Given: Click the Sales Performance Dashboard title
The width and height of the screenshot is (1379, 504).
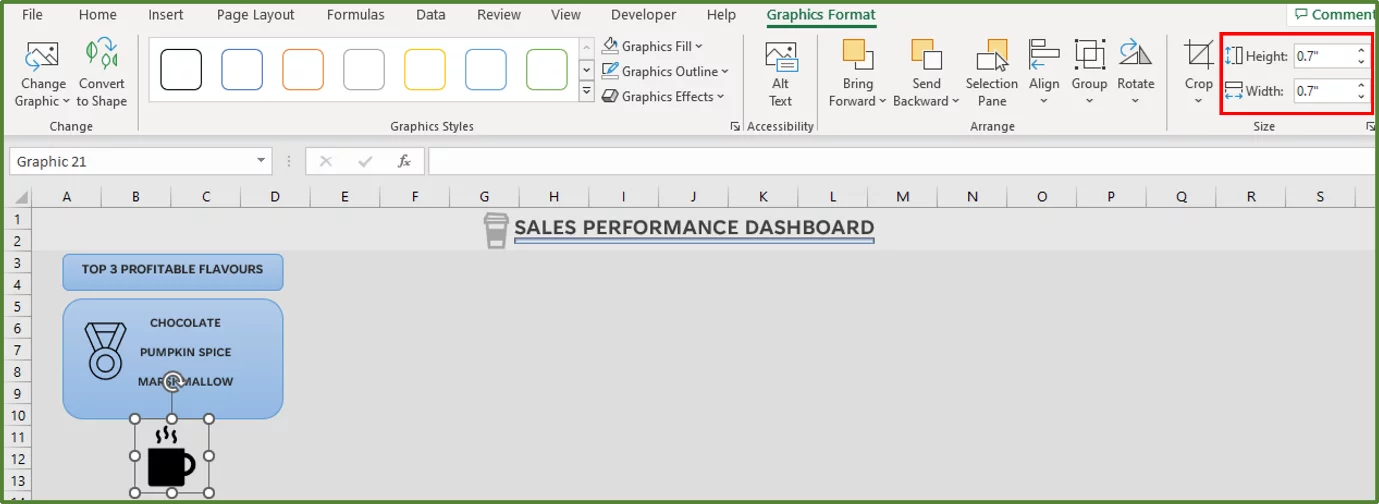Looking at the screenshot, I should [694, 228].
